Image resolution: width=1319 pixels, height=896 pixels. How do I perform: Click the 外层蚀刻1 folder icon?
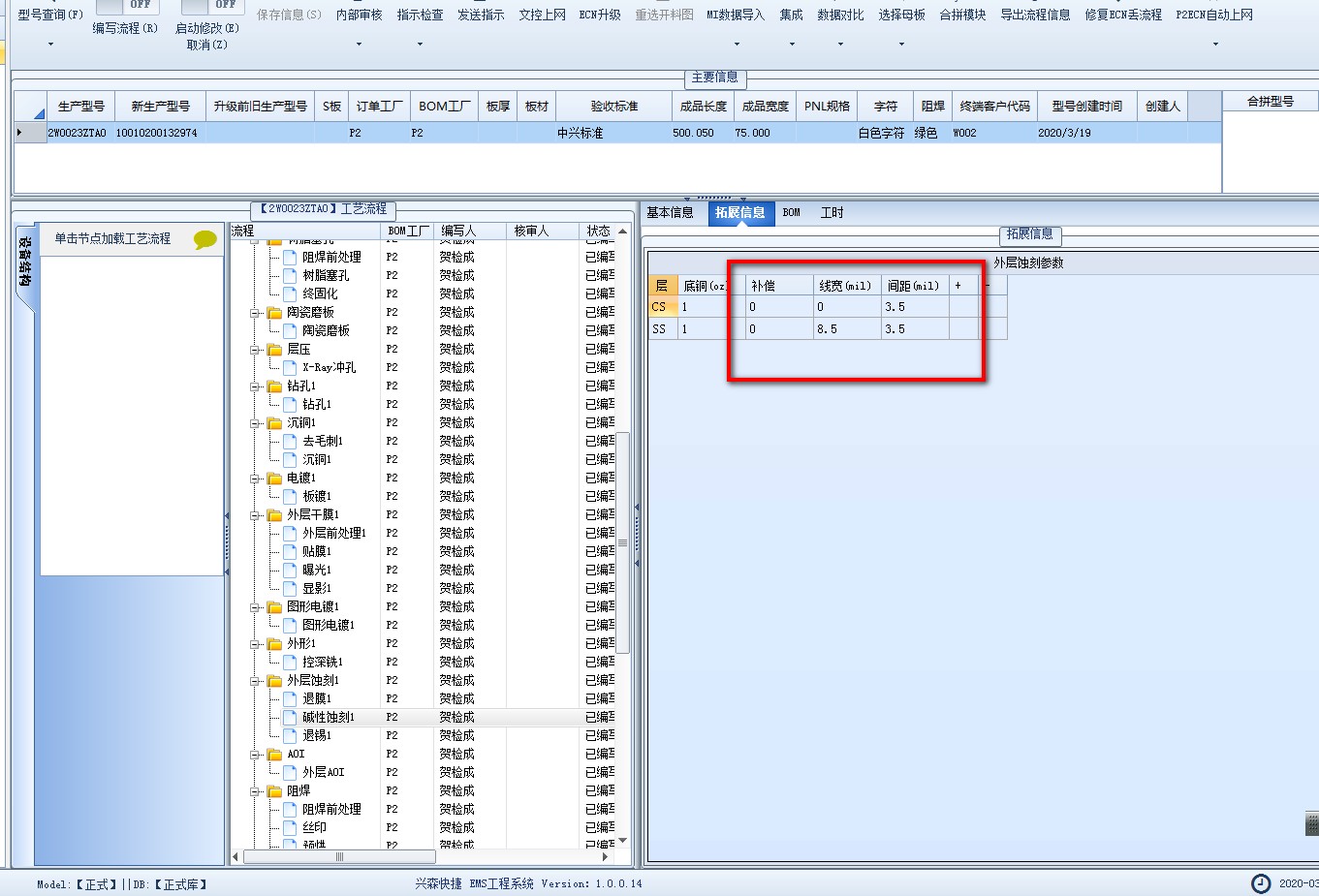pos(274,680)
